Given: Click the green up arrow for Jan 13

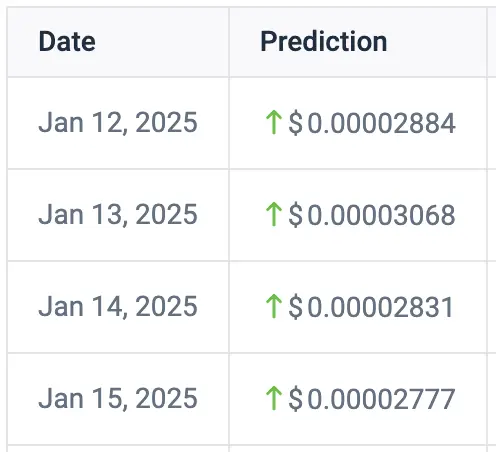Looking at the screenshot, I should point(274,214).
